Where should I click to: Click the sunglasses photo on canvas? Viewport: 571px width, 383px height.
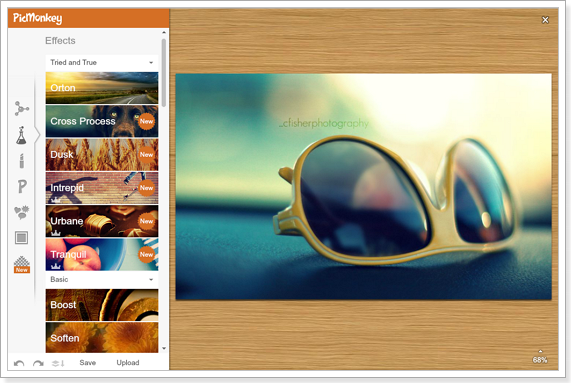(363, 187)
